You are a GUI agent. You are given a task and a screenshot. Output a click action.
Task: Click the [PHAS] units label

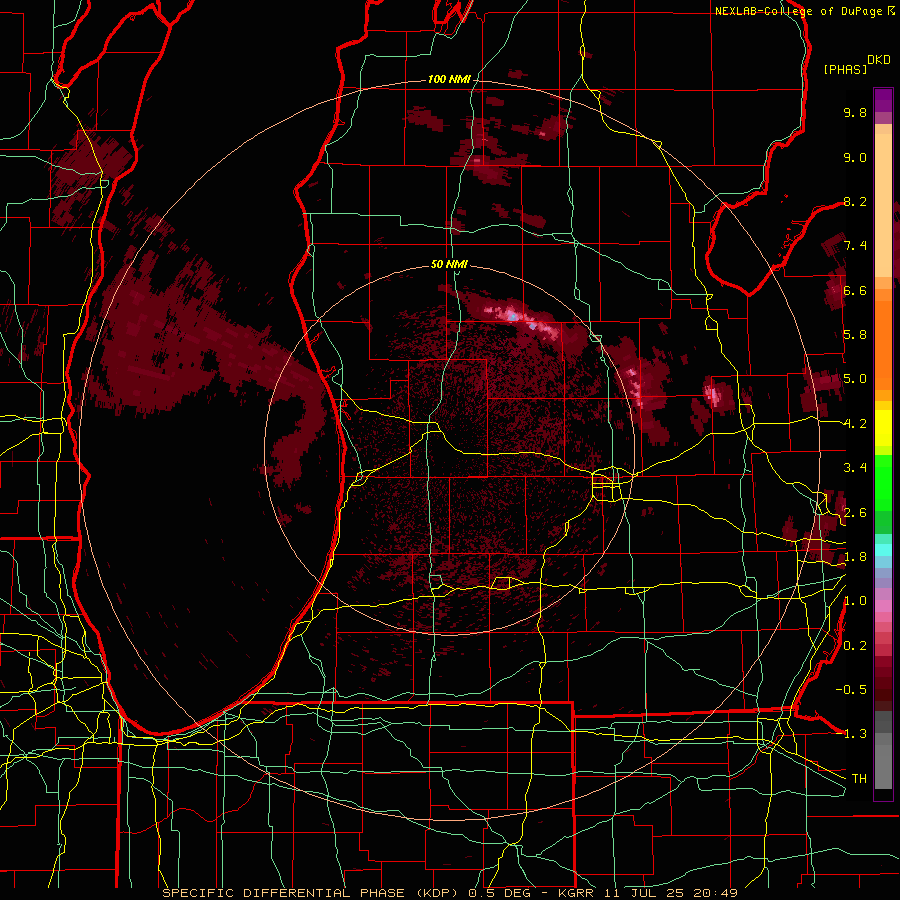tap(845, 70)
